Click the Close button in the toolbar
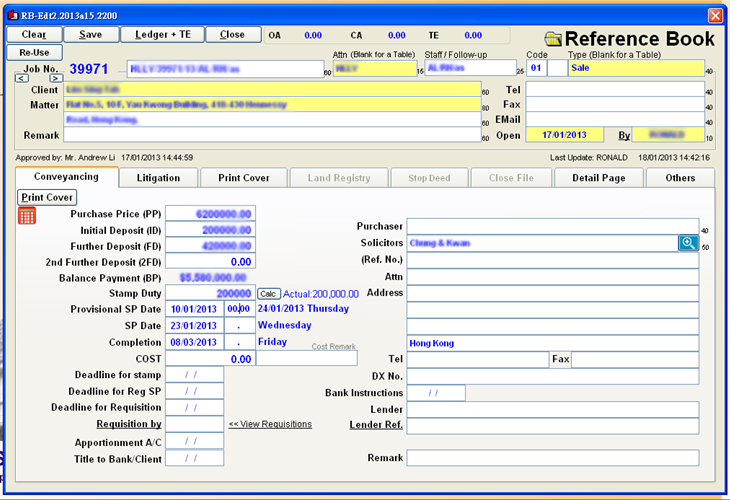This screenshot has height=500, width=730. tap(233, 34)
